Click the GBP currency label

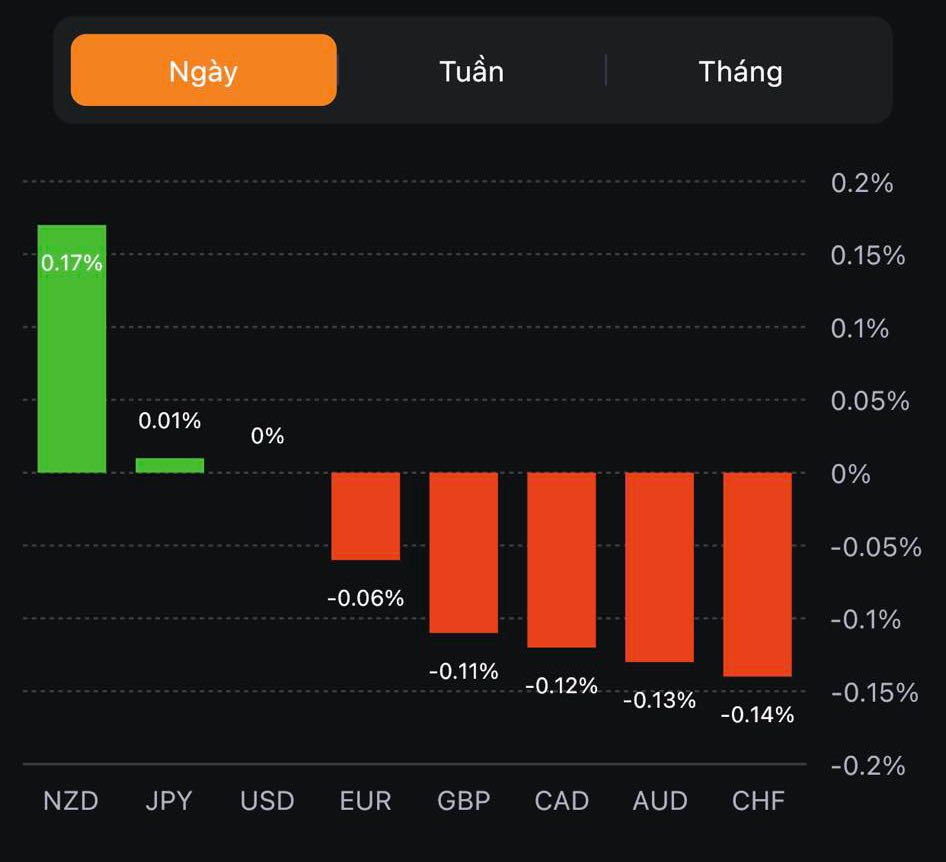point(464,801)
